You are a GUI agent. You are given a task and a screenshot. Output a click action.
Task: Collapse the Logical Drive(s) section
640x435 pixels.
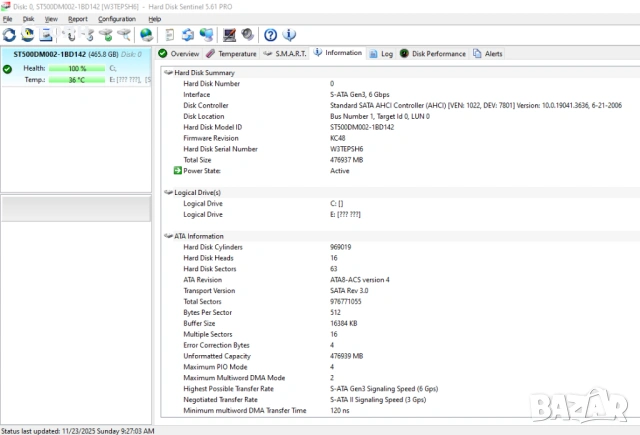tap(167, 192)
